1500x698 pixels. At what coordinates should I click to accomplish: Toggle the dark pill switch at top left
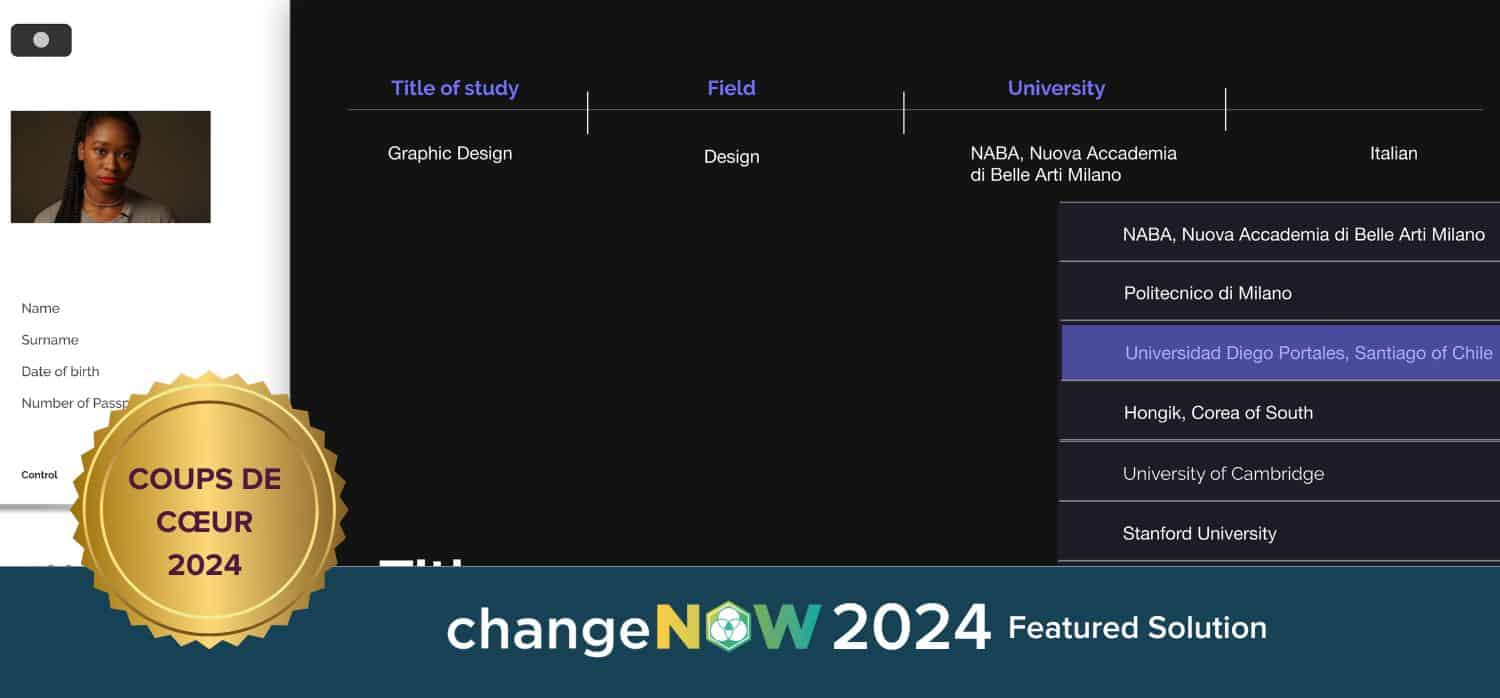point(41,40)
